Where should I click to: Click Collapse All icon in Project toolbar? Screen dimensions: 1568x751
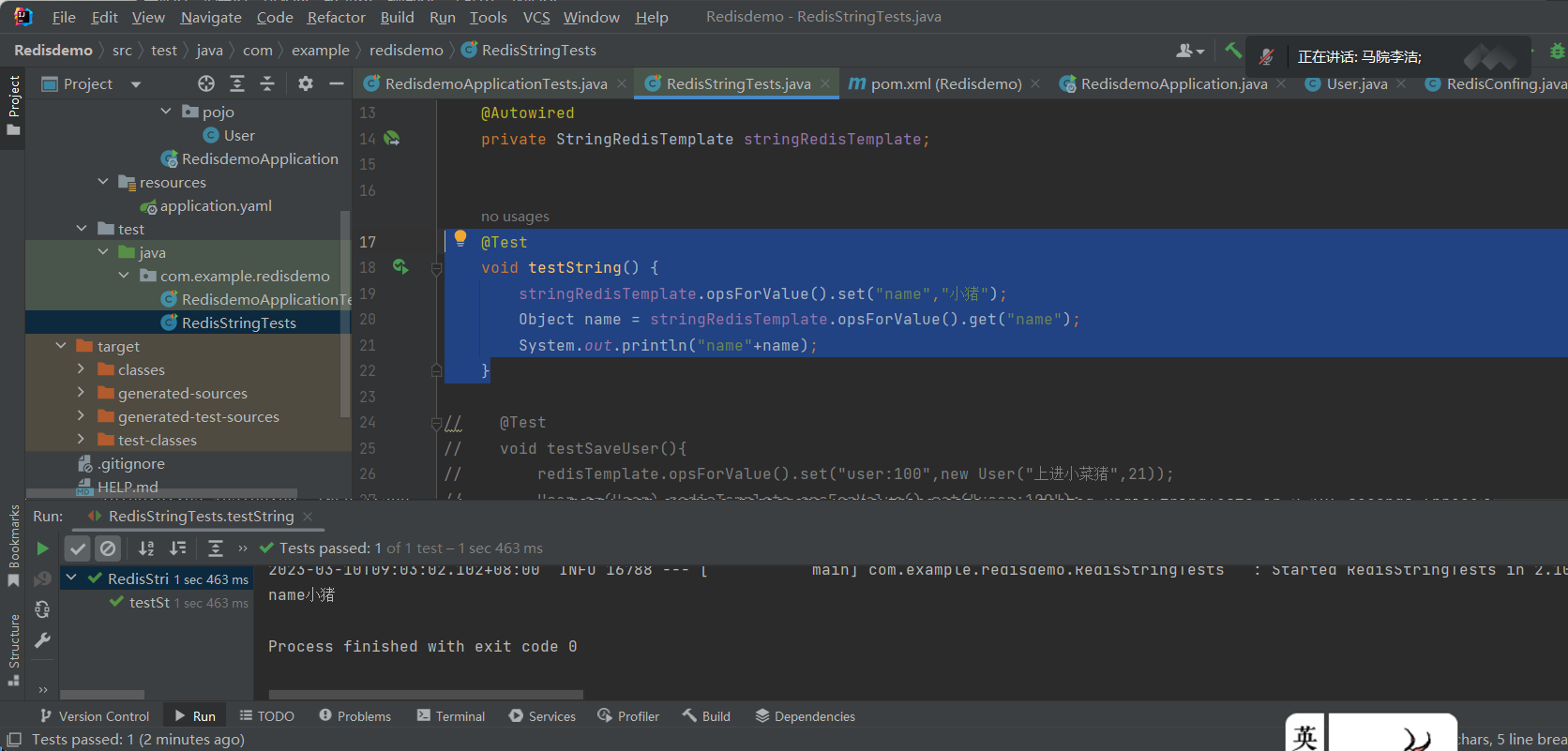pyautogui.click(x=267, y=84)
